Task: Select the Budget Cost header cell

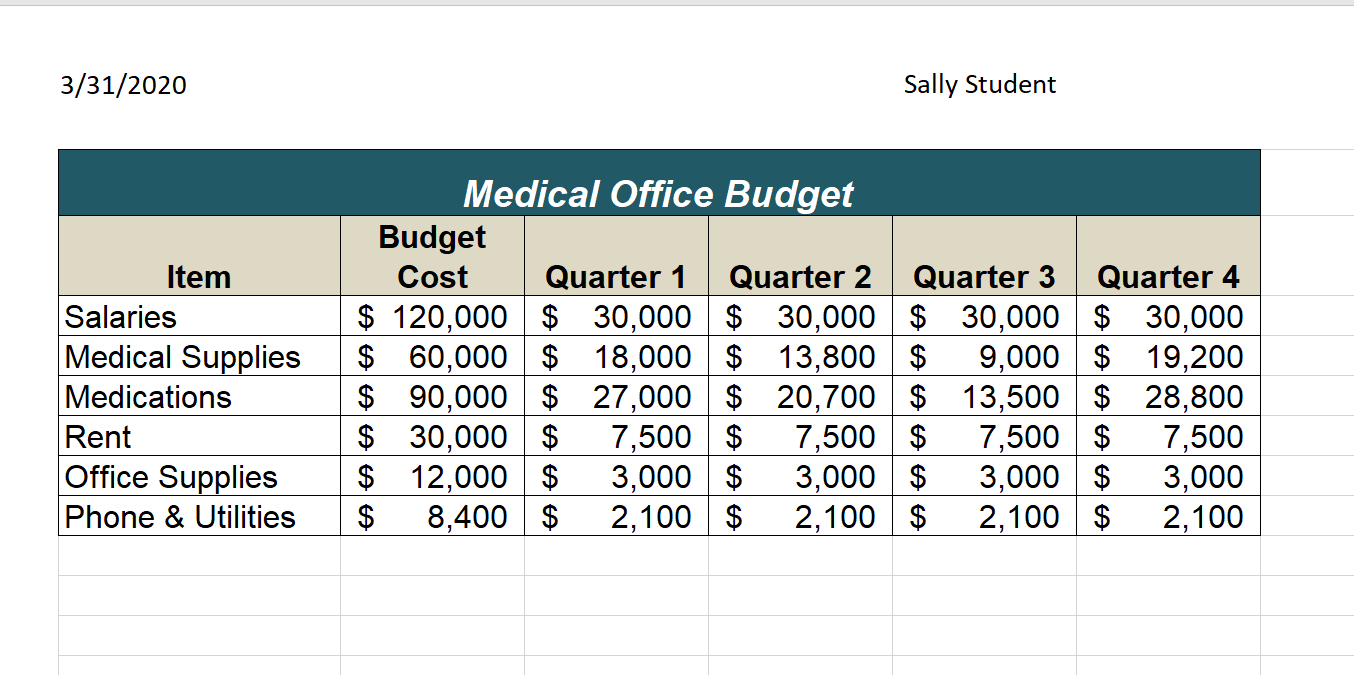Action: [x=432, y=257]
